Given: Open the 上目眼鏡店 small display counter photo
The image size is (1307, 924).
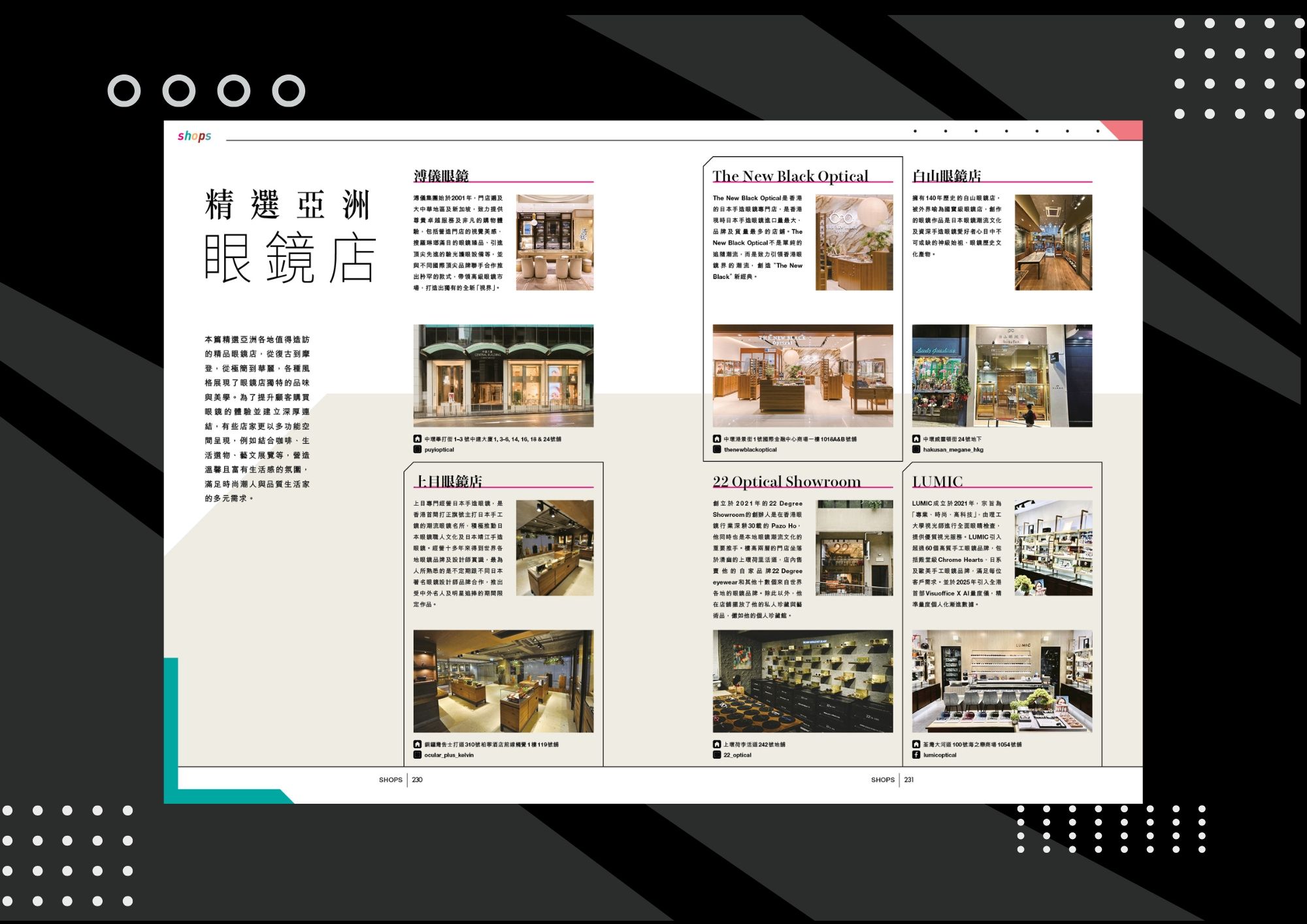Looking at the screenshot, I should coord(555,548).
